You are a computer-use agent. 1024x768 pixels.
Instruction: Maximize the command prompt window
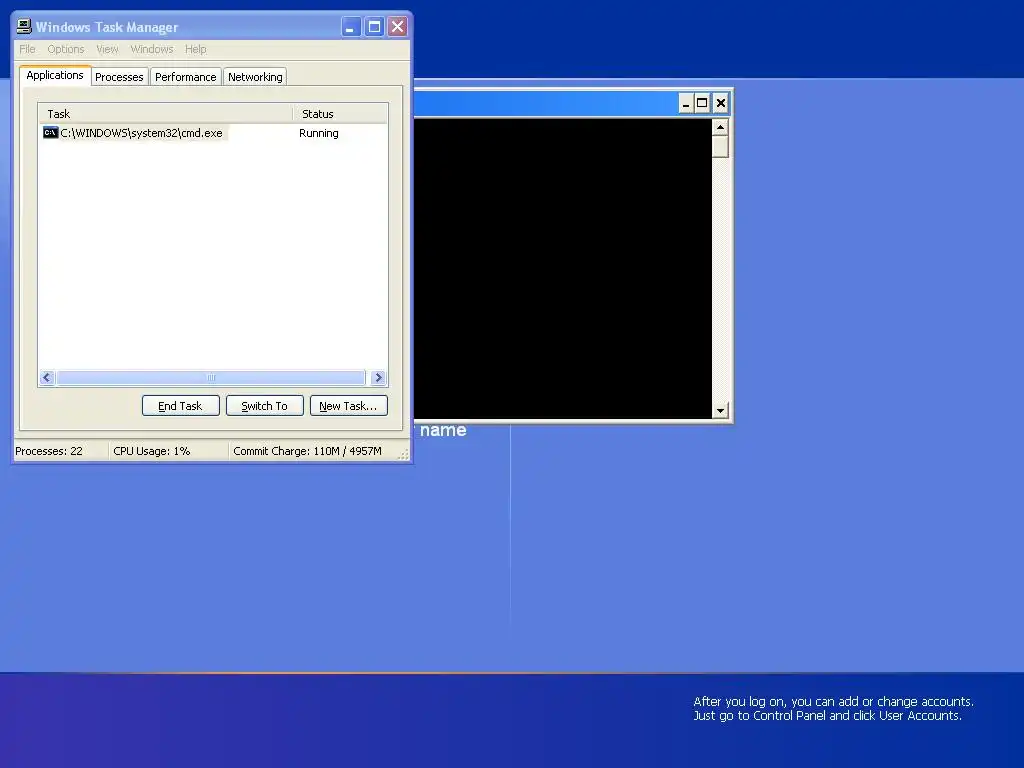pos(702,103)
